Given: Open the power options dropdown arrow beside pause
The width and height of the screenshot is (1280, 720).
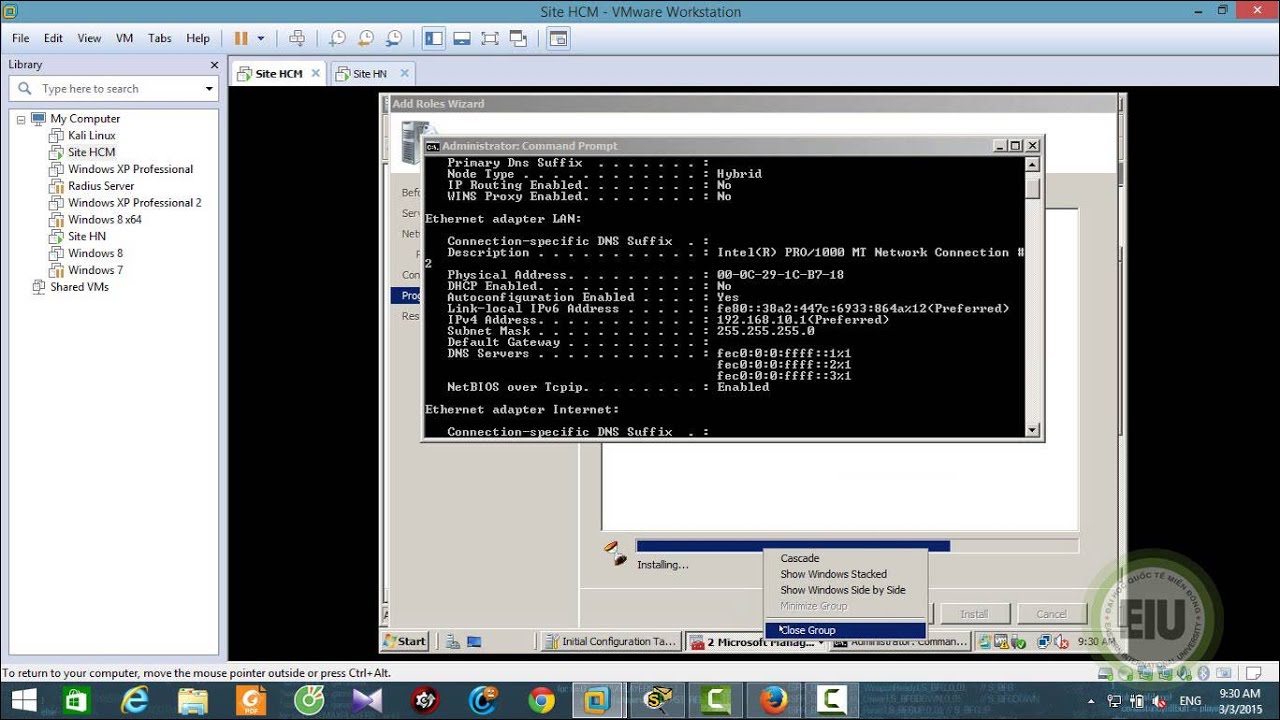Looking at the screenshot, I should point(261,38).
